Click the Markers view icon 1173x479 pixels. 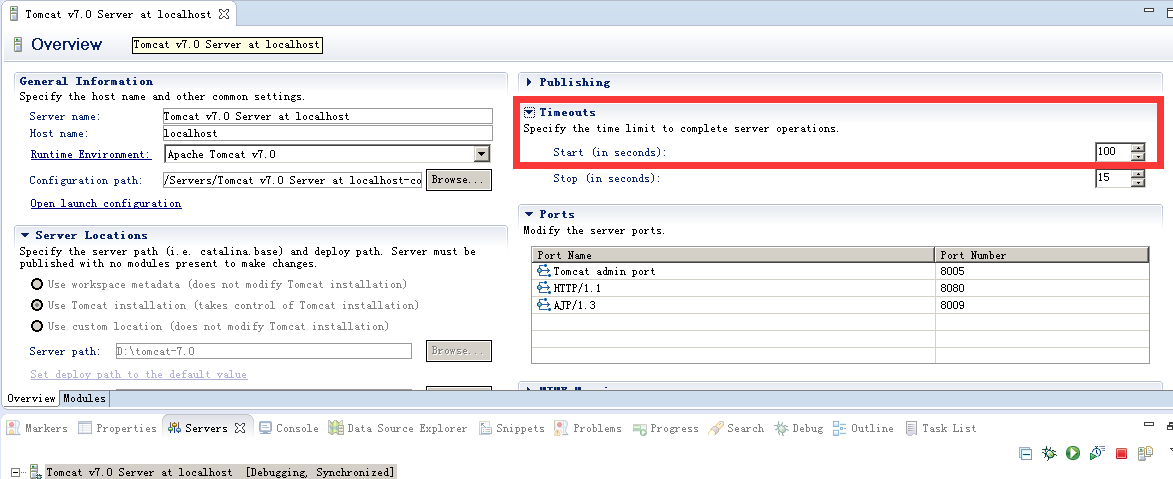point(13,428)
